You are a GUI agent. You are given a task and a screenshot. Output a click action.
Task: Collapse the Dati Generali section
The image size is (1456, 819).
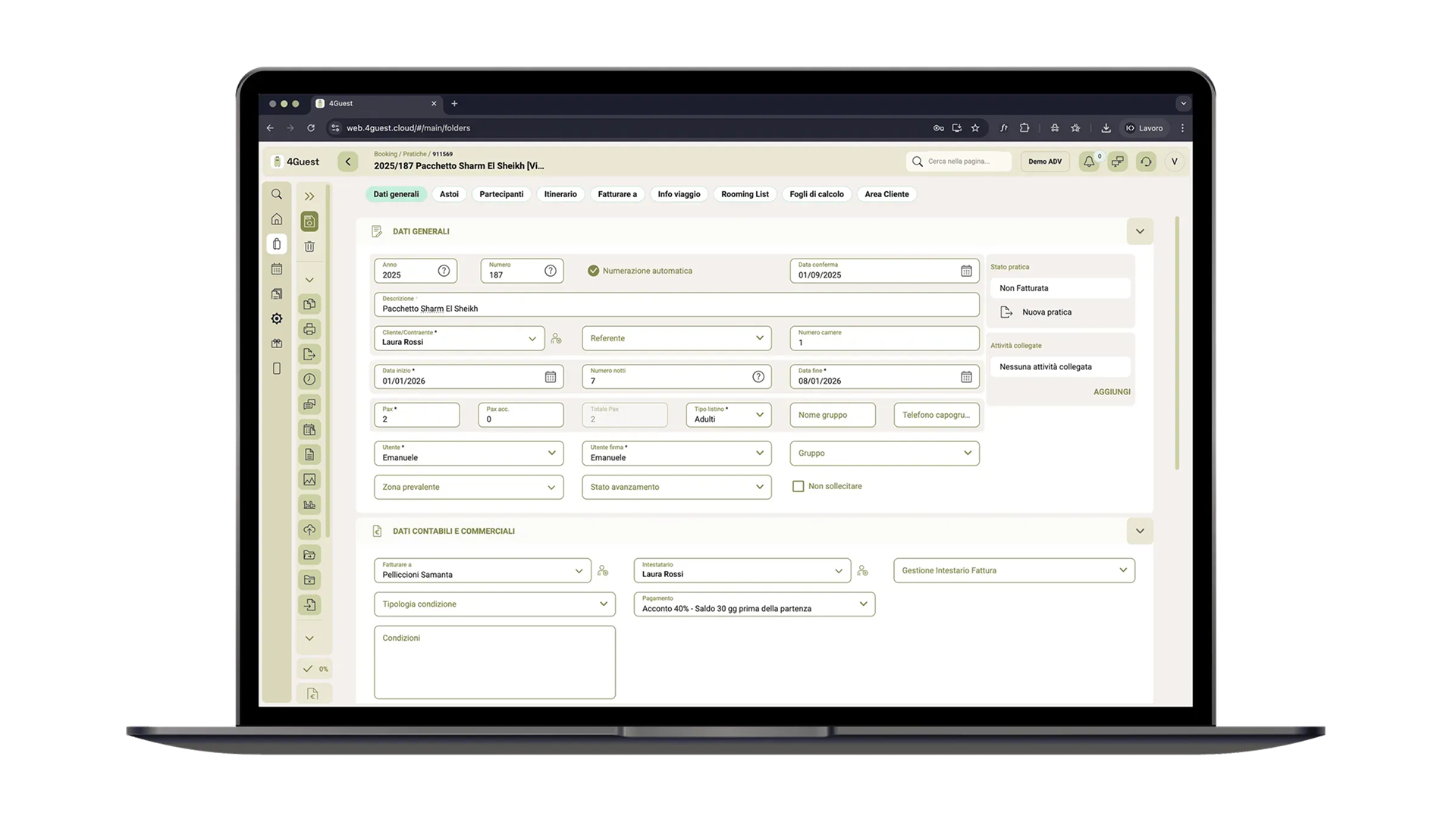pos(1140,231)
